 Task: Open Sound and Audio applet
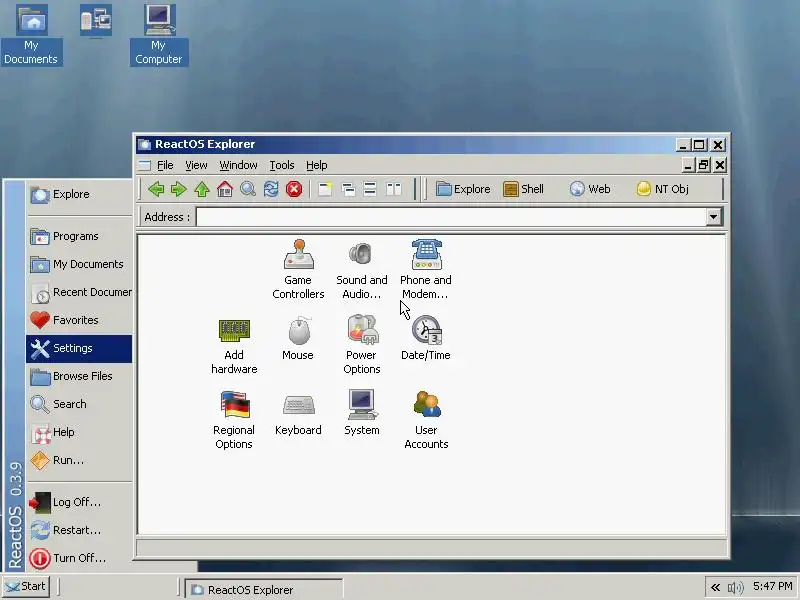click(x=362, y=269)
